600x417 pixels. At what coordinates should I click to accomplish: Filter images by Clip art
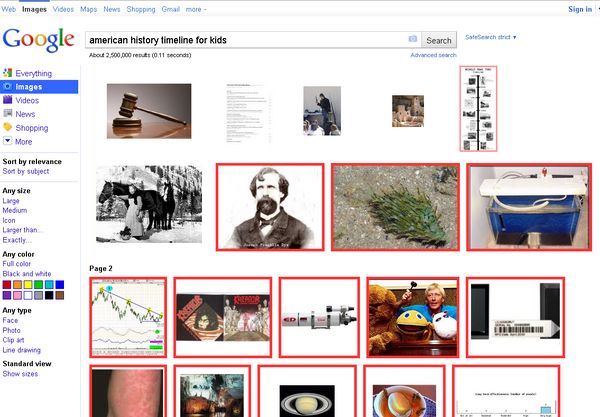tap(13, 340)
